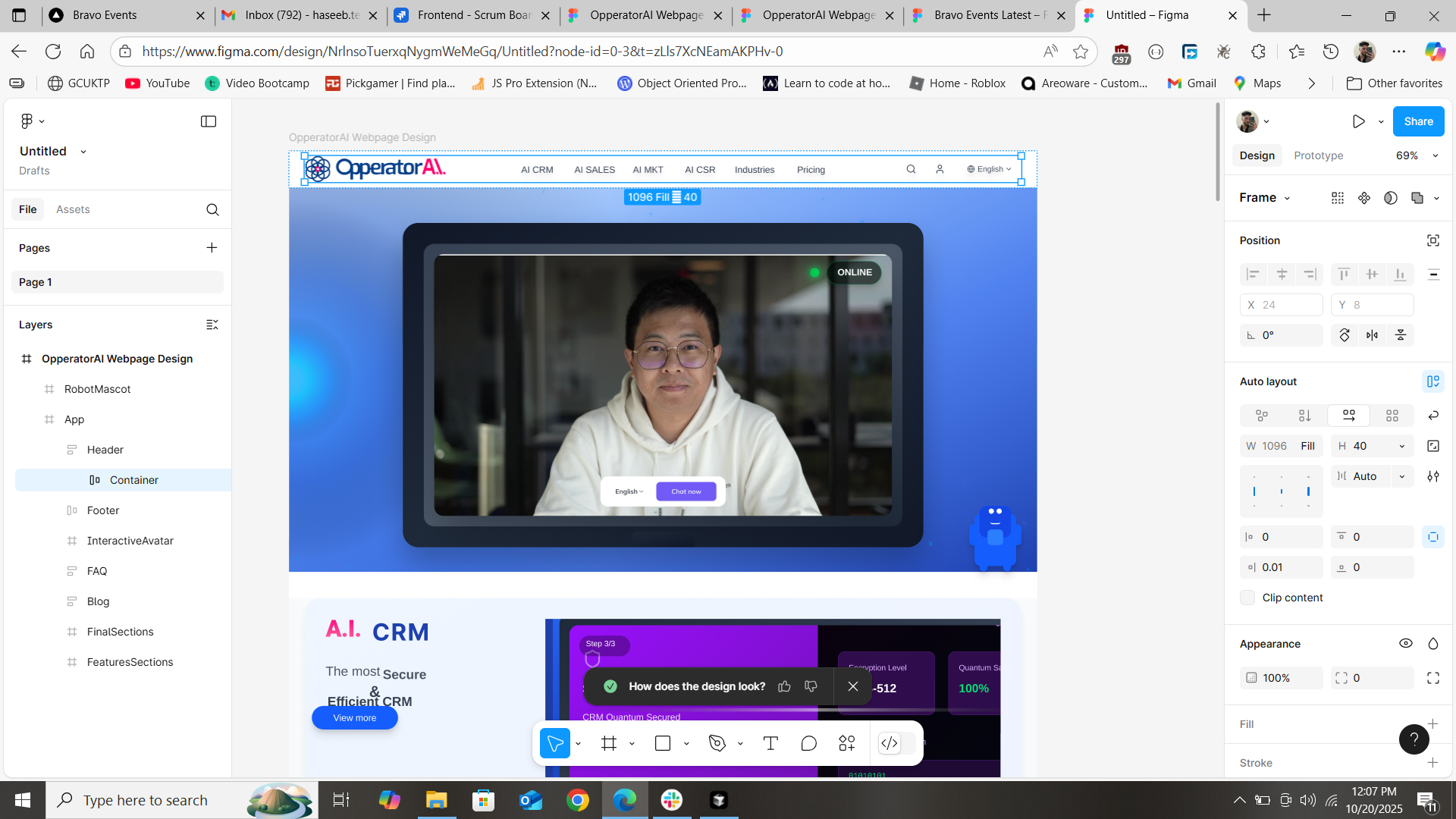Enable the Clip content checkbox
Viewport: 1456px width, 819px height.
pos(1247,598)
